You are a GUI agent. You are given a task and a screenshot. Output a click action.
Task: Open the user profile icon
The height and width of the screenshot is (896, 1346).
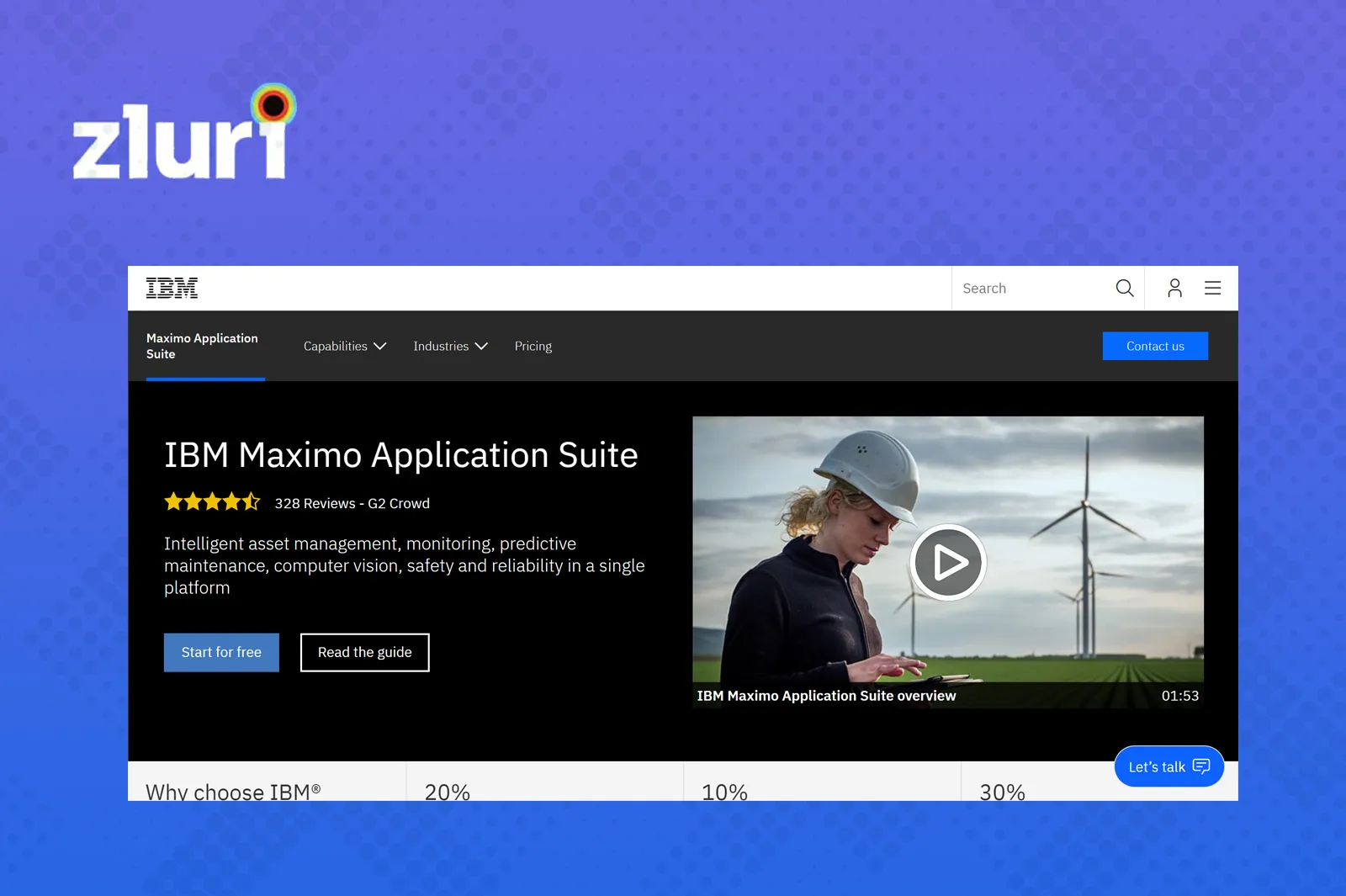point(1174,289)
